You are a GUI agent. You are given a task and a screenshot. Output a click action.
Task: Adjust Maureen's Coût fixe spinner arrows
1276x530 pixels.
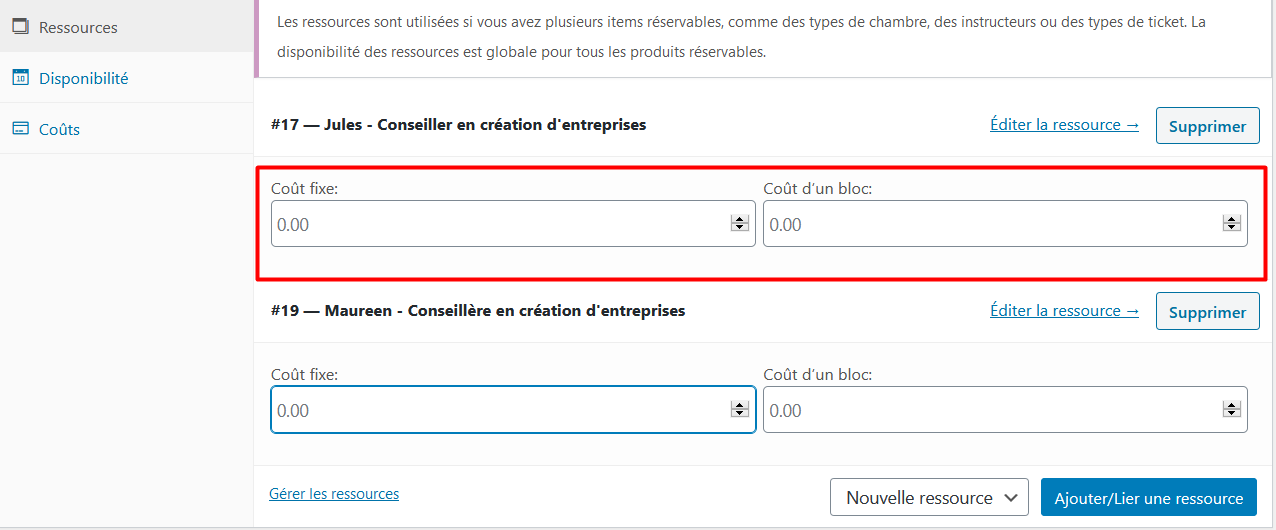[x=740, y=410]
